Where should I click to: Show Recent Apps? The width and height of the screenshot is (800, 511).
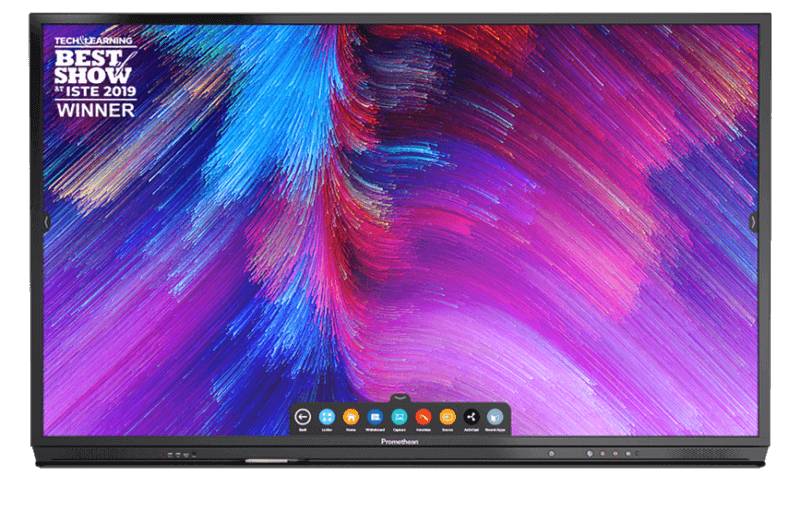tap(495, 416)
